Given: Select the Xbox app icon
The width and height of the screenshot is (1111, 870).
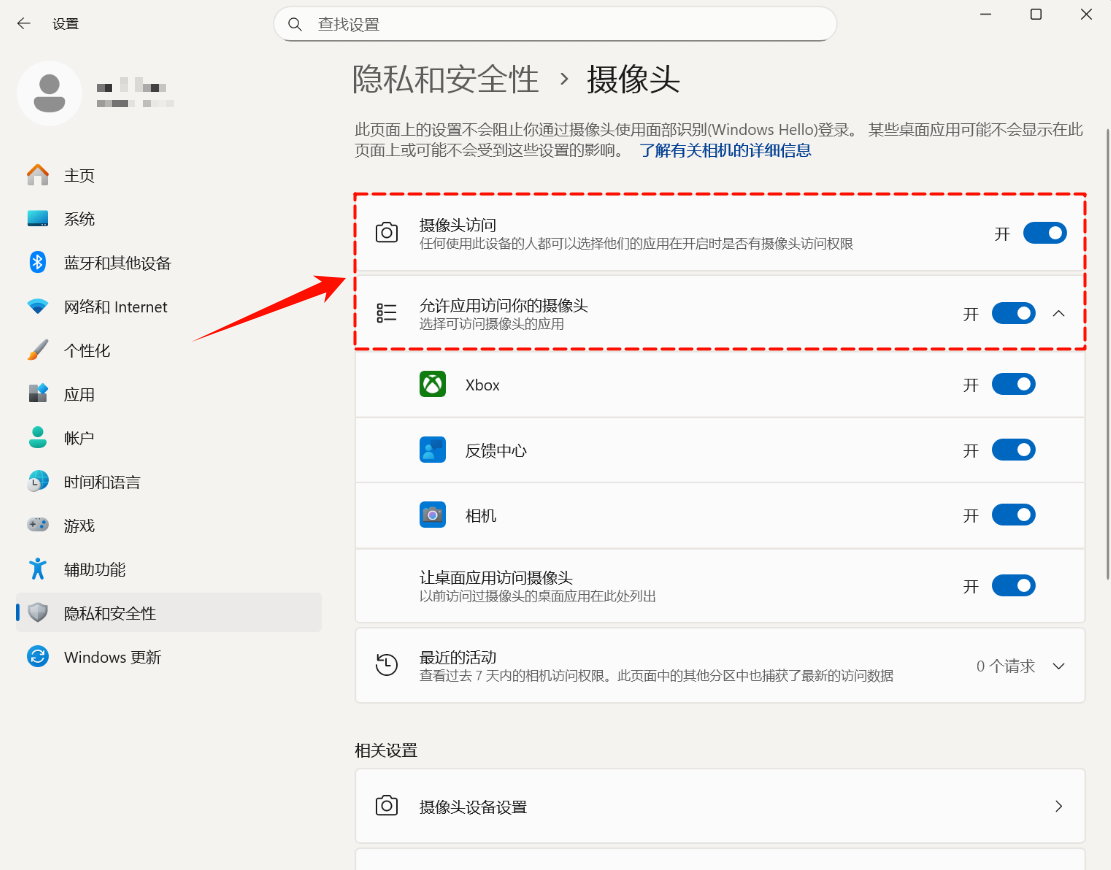Looking at the screenshot, I should point(433,384).
